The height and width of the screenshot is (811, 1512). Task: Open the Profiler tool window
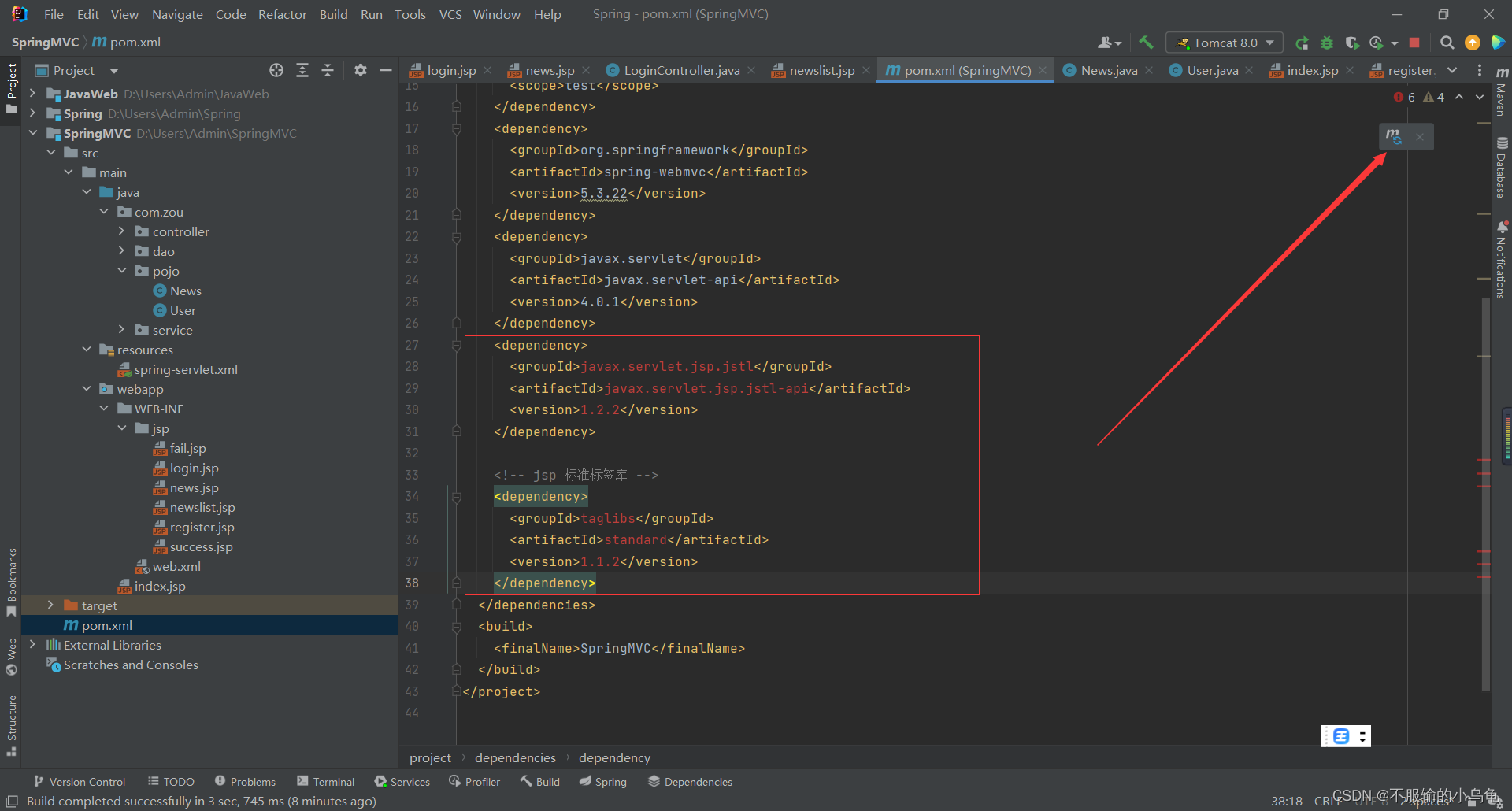click(475, 781)
